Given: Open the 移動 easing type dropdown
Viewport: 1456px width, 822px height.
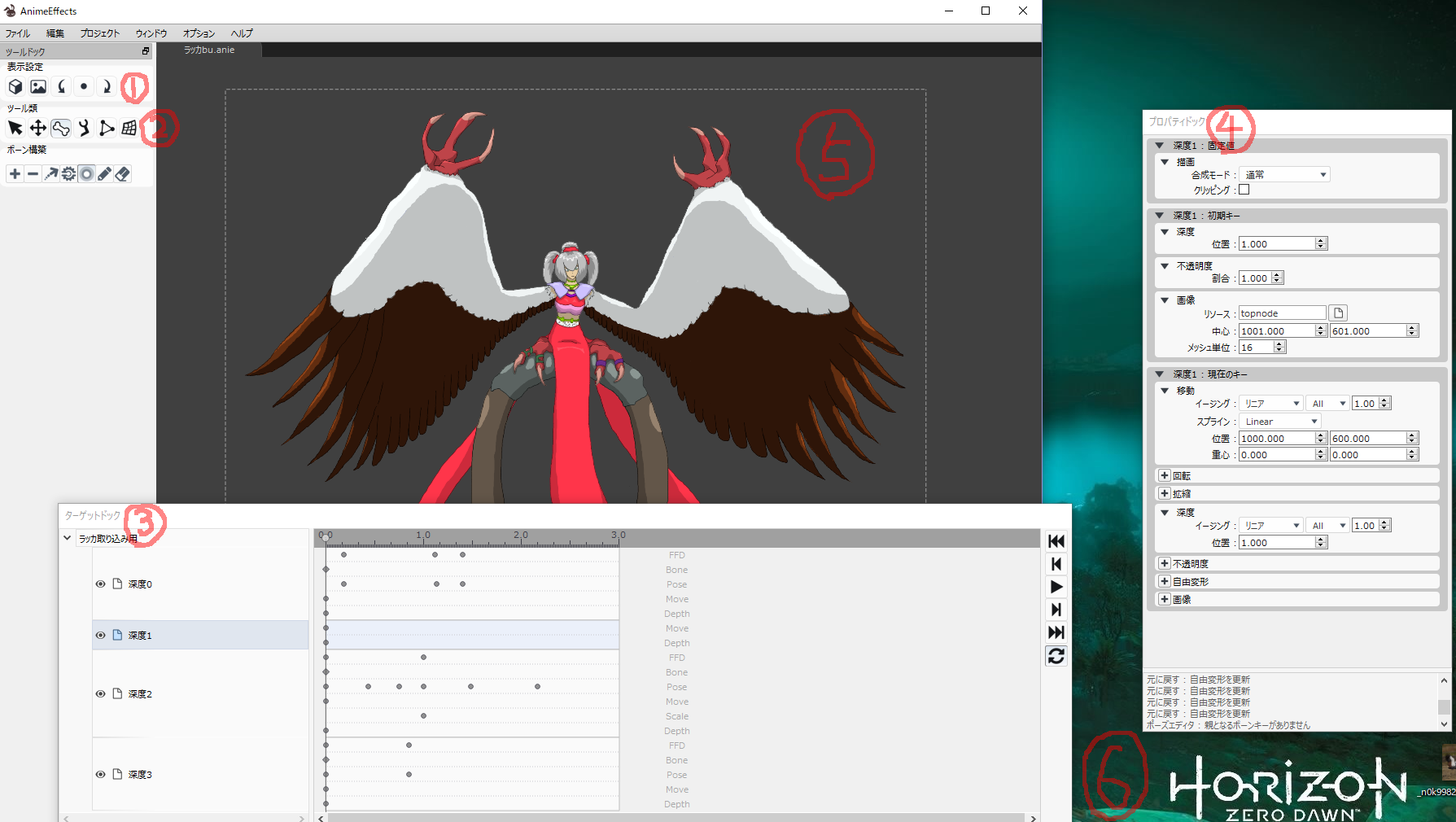Looking at the screenshot, I should [1271, 404].
